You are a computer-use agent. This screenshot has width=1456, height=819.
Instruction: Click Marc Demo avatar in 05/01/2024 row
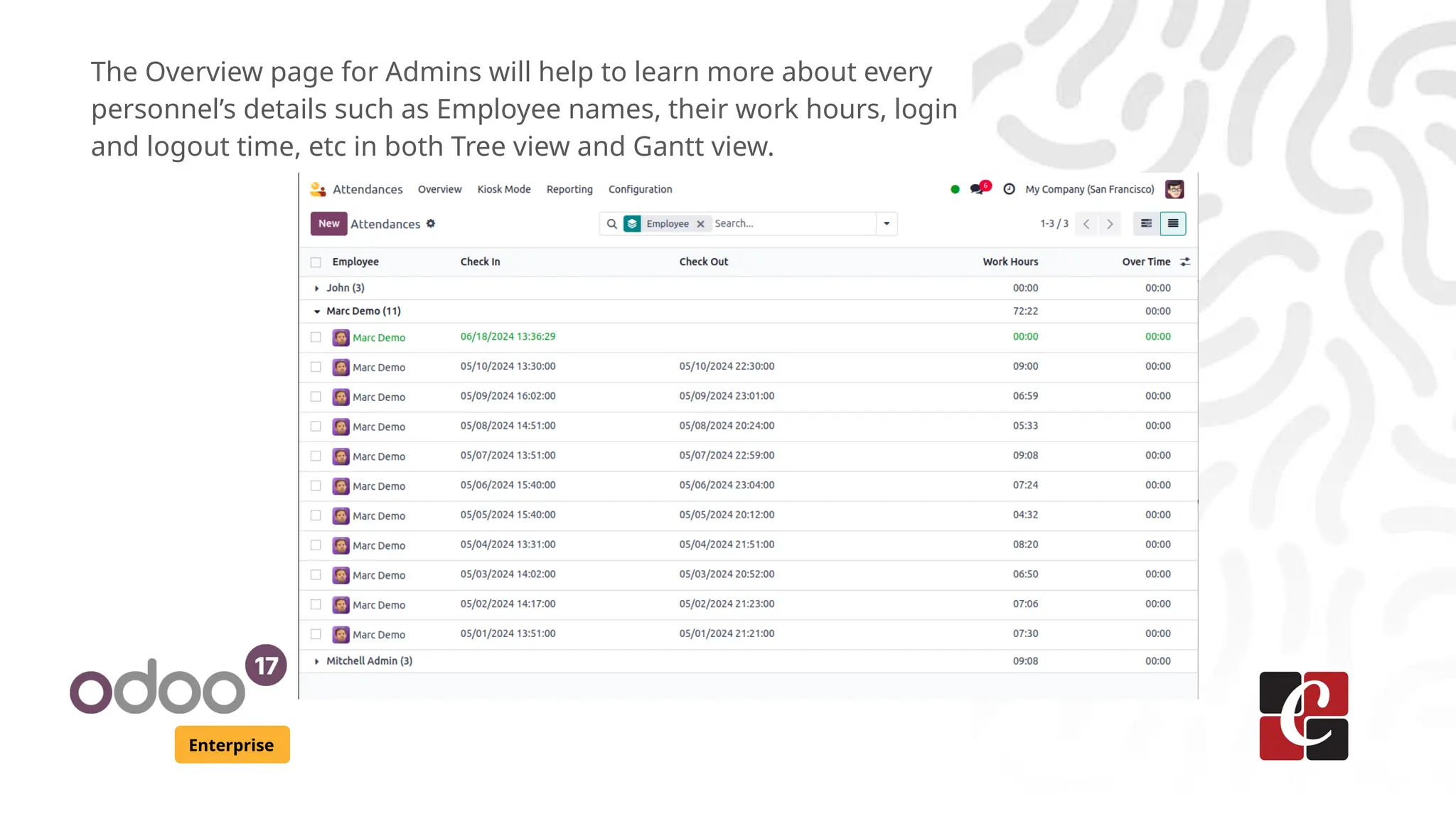[341, 634]
